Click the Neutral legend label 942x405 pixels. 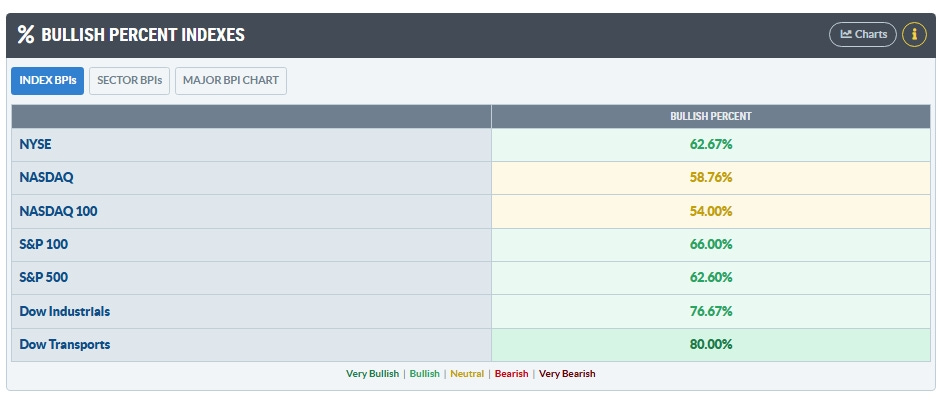coord(467,374)
